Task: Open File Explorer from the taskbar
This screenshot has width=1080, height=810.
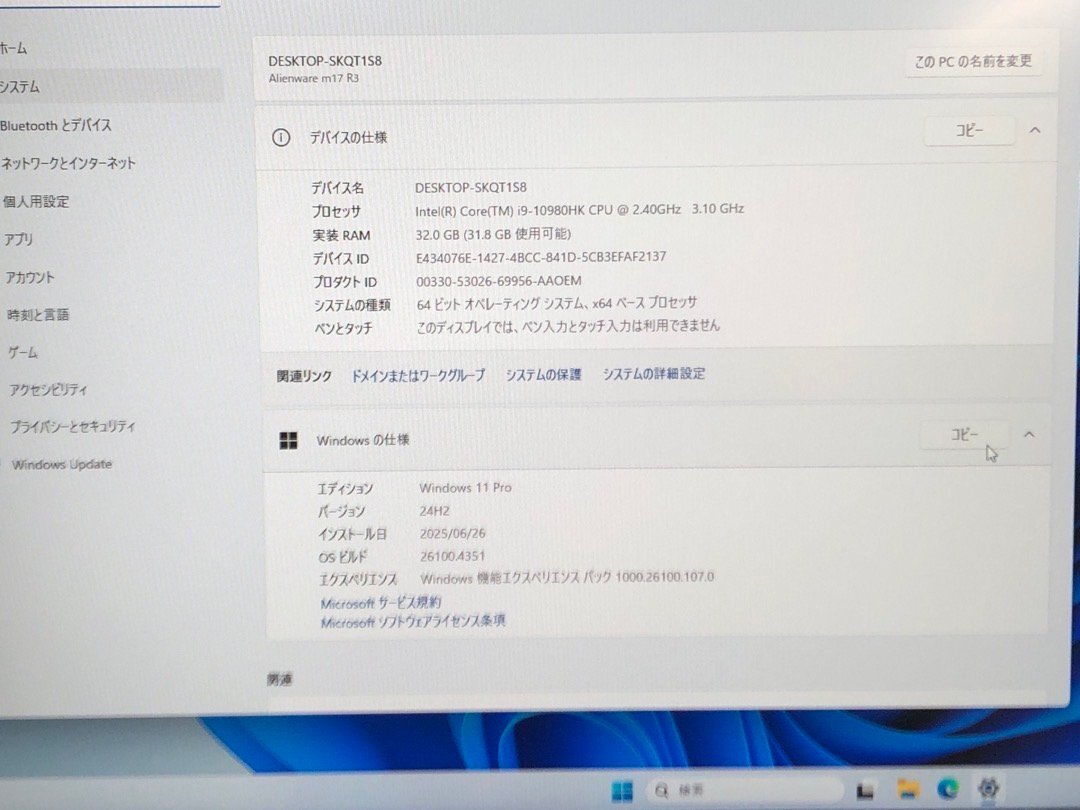Action: [x=908, y=789]
